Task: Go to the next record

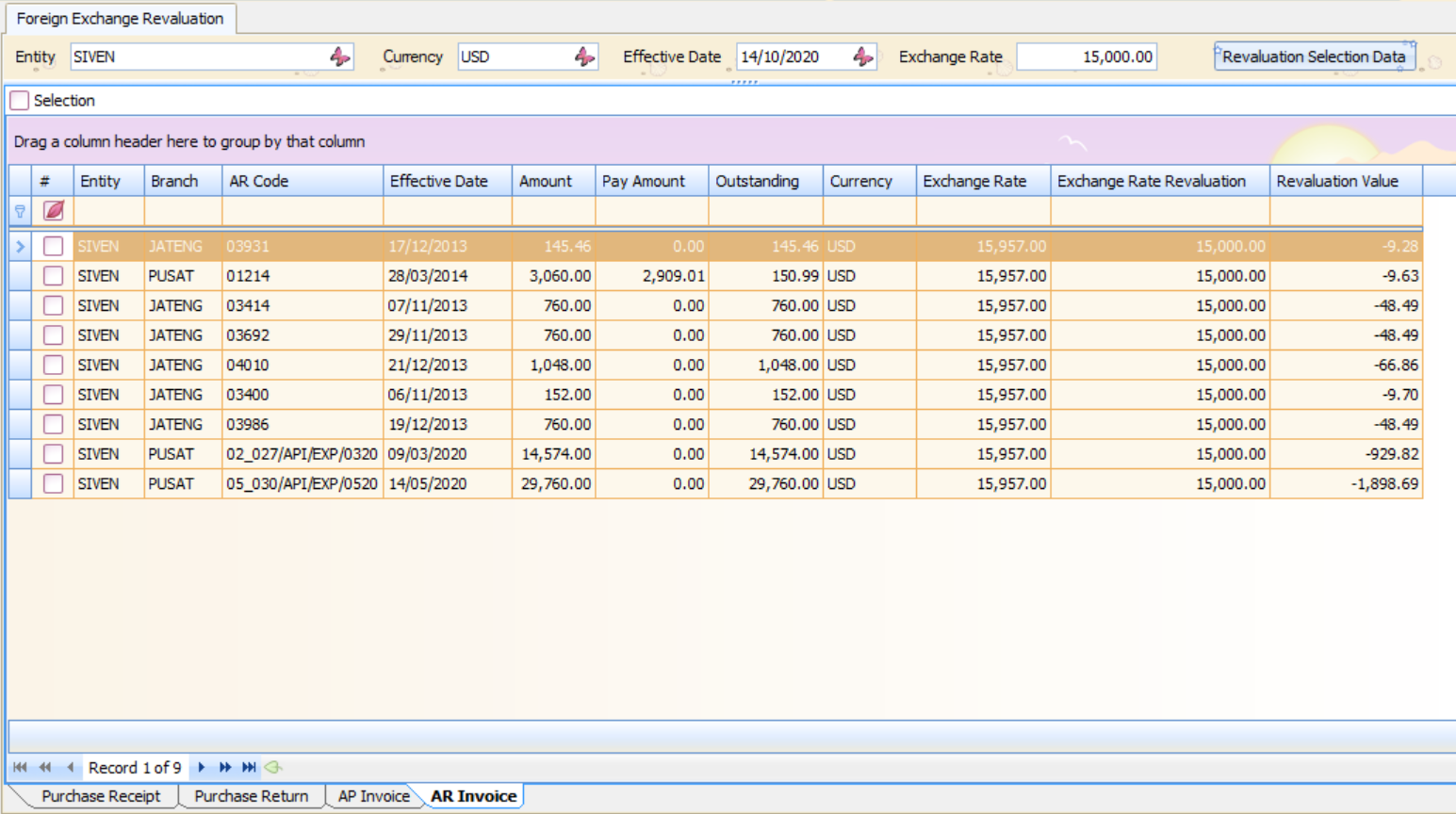Action: (201, 768)
